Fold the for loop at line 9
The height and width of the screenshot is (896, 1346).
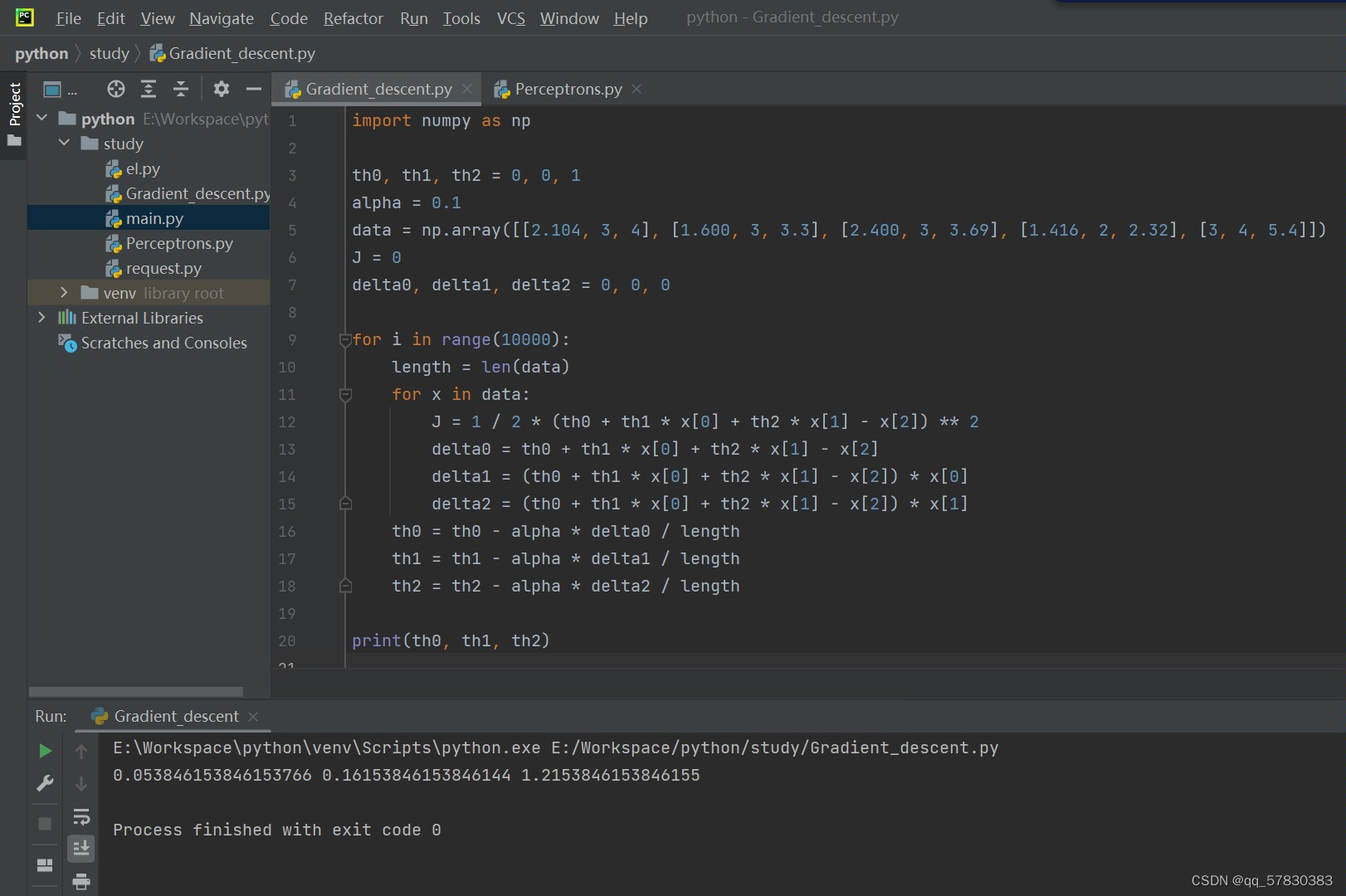coord(345,340)
